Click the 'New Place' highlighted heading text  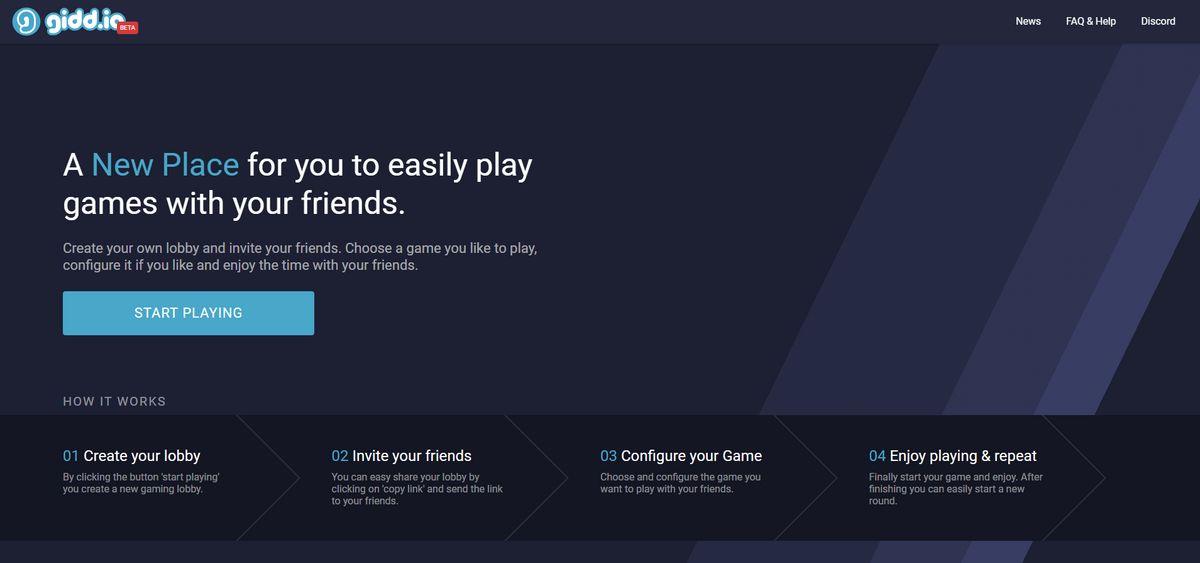(x=165, y=165)
